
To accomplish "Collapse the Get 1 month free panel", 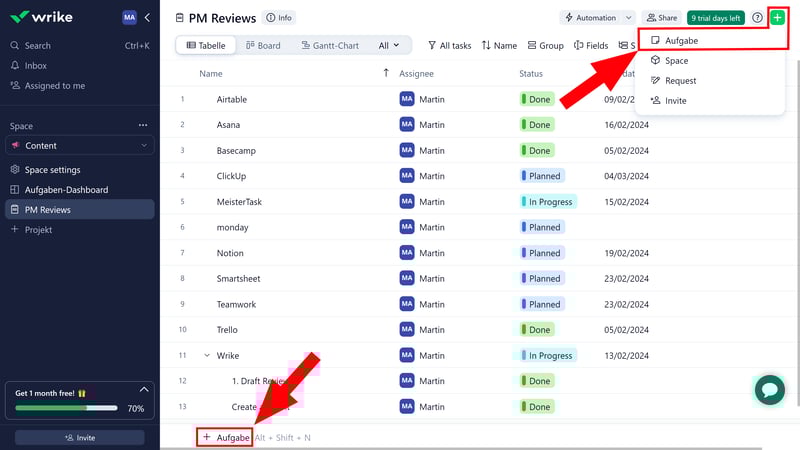I will click(x=144, y=389).
